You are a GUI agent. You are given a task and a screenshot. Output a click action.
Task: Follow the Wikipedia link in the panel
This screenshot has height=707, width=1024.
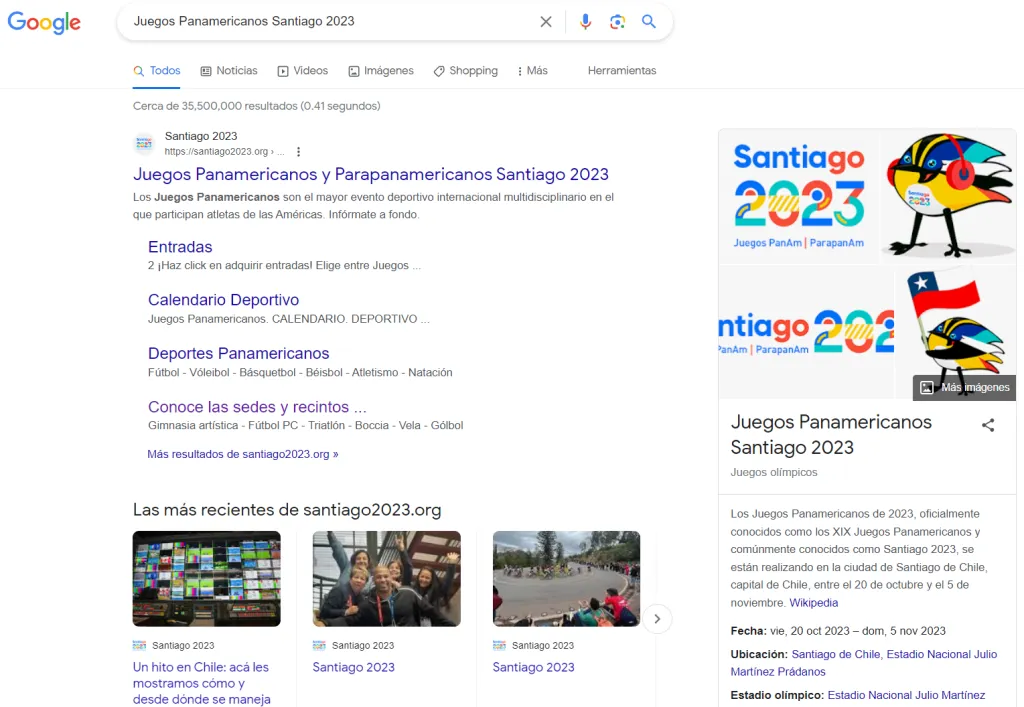click(813, 603)
